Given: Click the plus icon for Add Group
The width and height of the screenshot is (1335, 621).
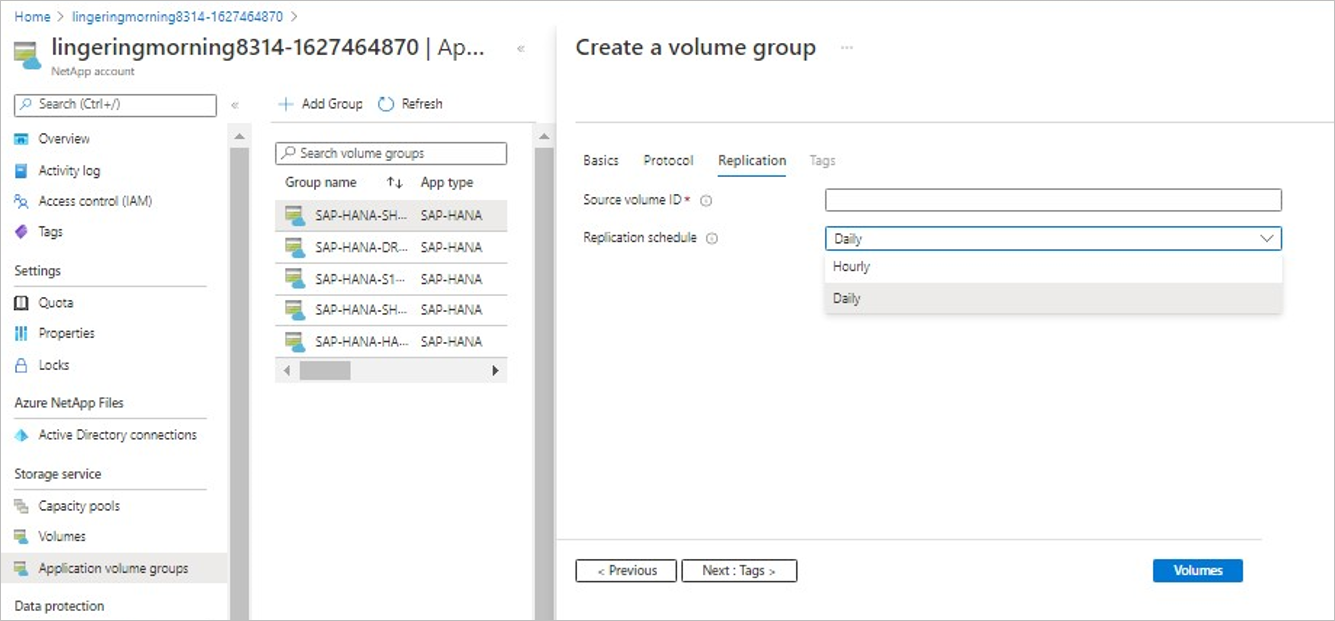Looking at the screenshot, I should (x=286, y=104).
